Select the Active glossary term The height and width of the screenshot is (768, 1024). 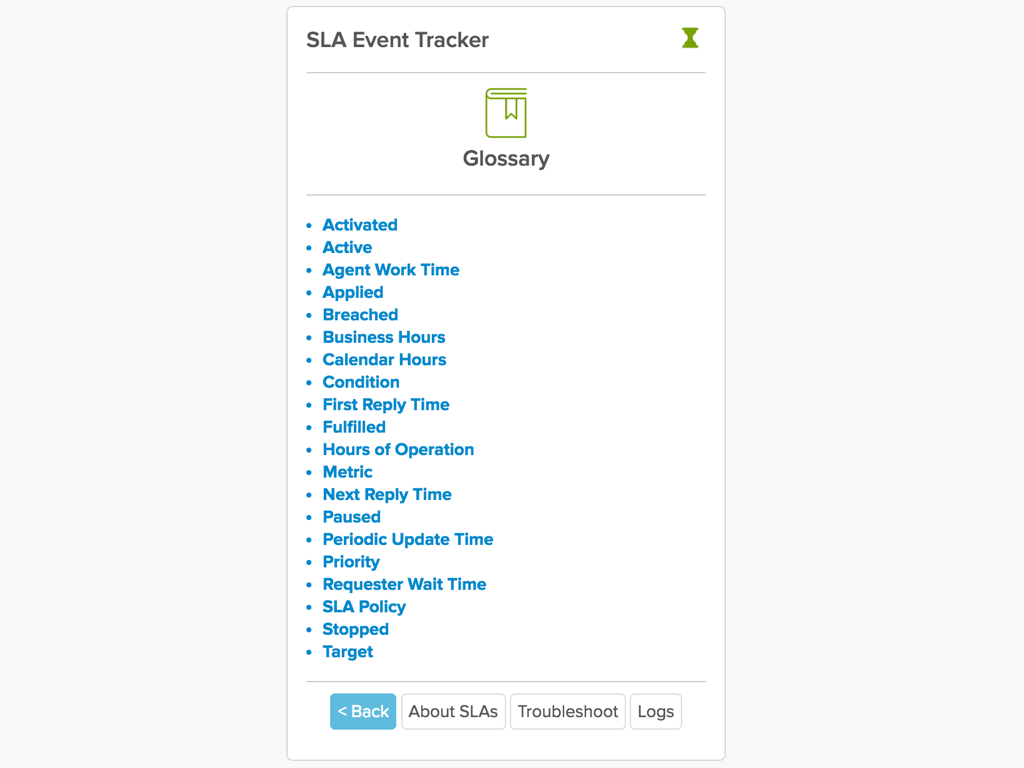347,248
